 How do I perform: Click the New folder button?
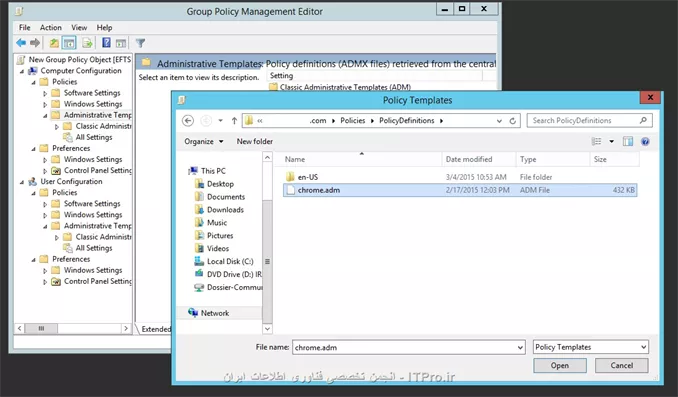[255, 141]
